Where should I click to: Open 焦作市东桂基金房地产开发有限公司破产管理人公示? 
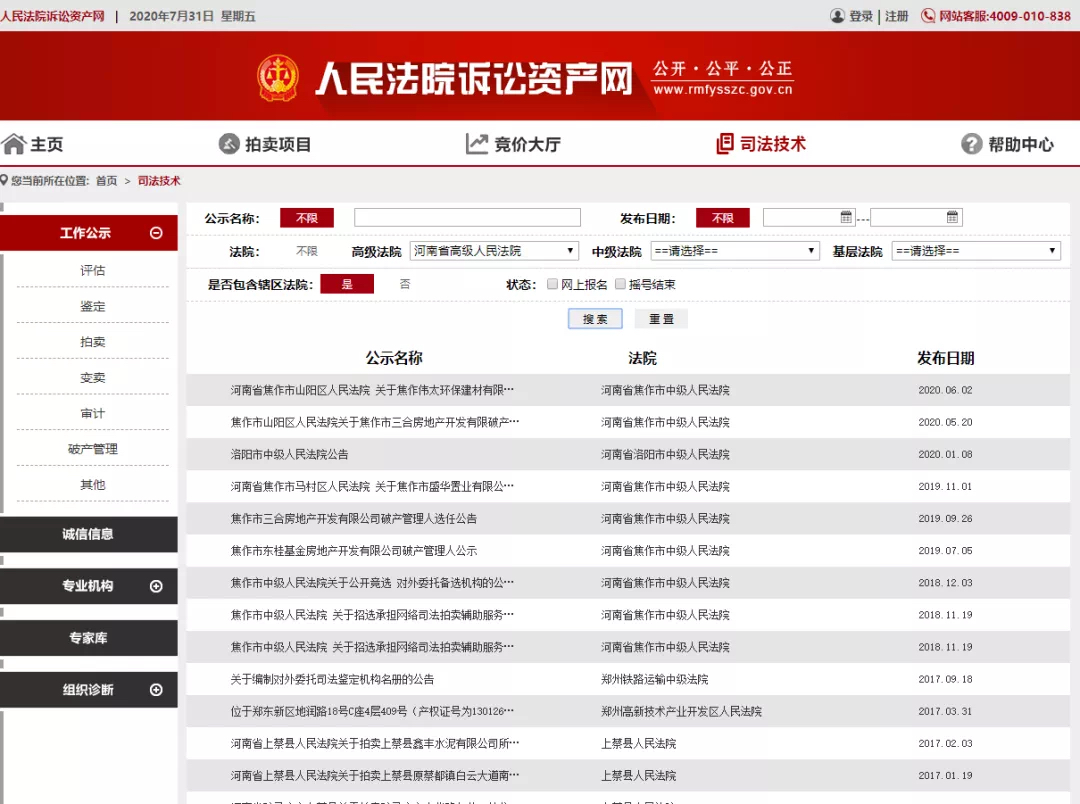point(353,550)
